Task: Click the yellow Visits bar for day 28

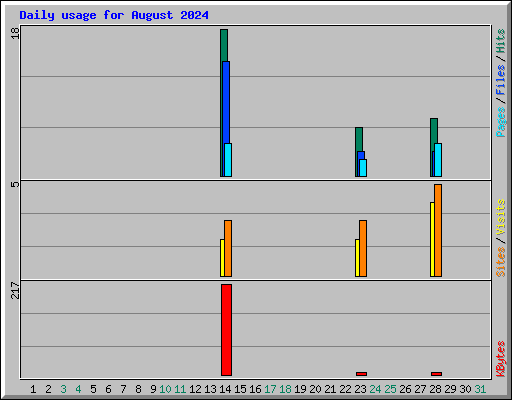Action: pyautogui.click(x=432, y=239)
